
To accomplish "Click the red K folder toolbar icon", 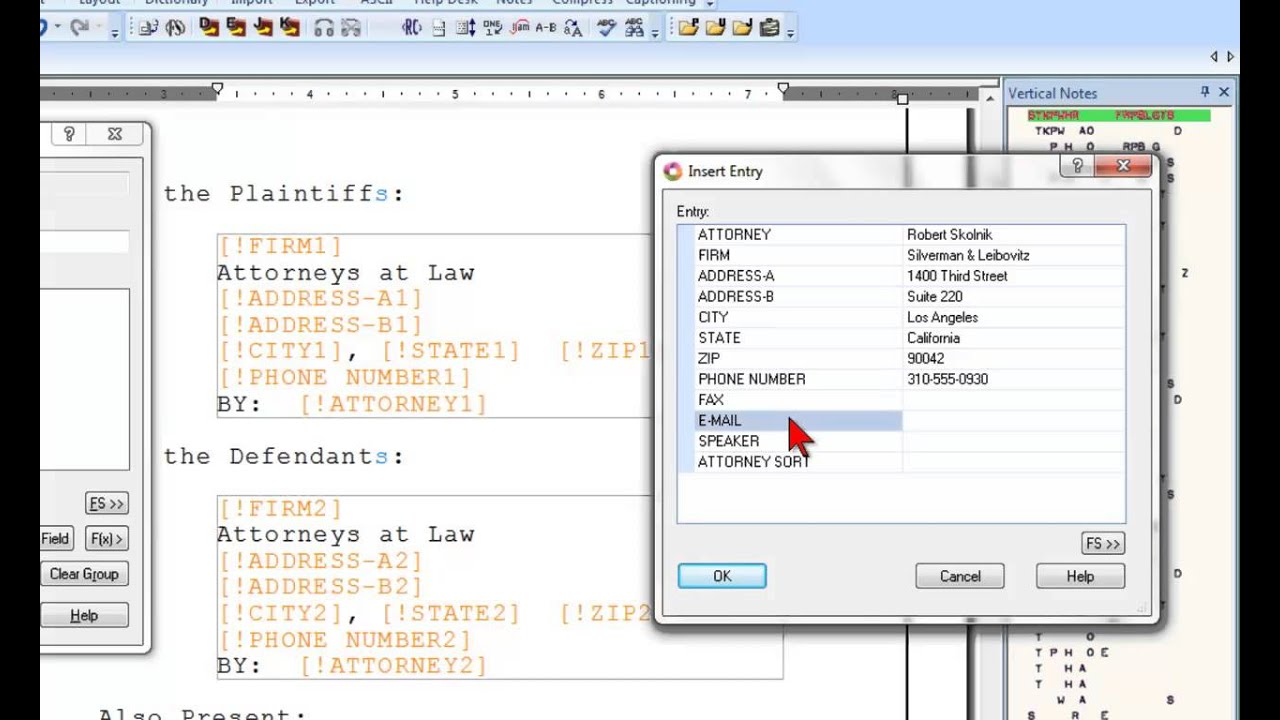I will click(x=289, y=27).
